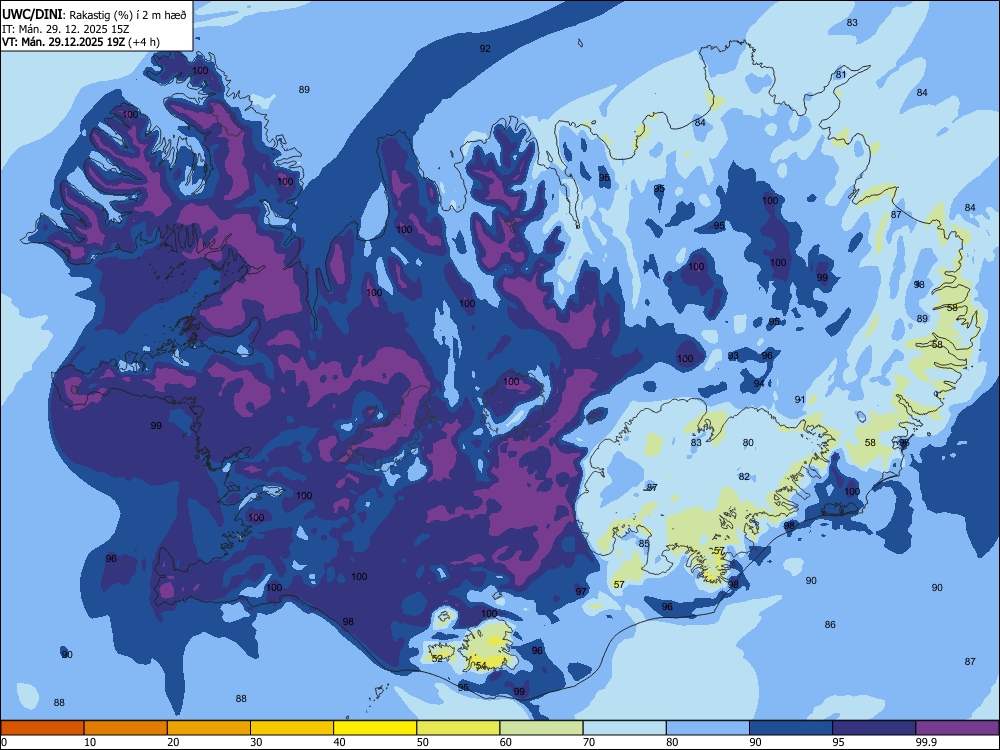Select the legend scale label "60"
1000x750 pixels.
coord(506,742)
